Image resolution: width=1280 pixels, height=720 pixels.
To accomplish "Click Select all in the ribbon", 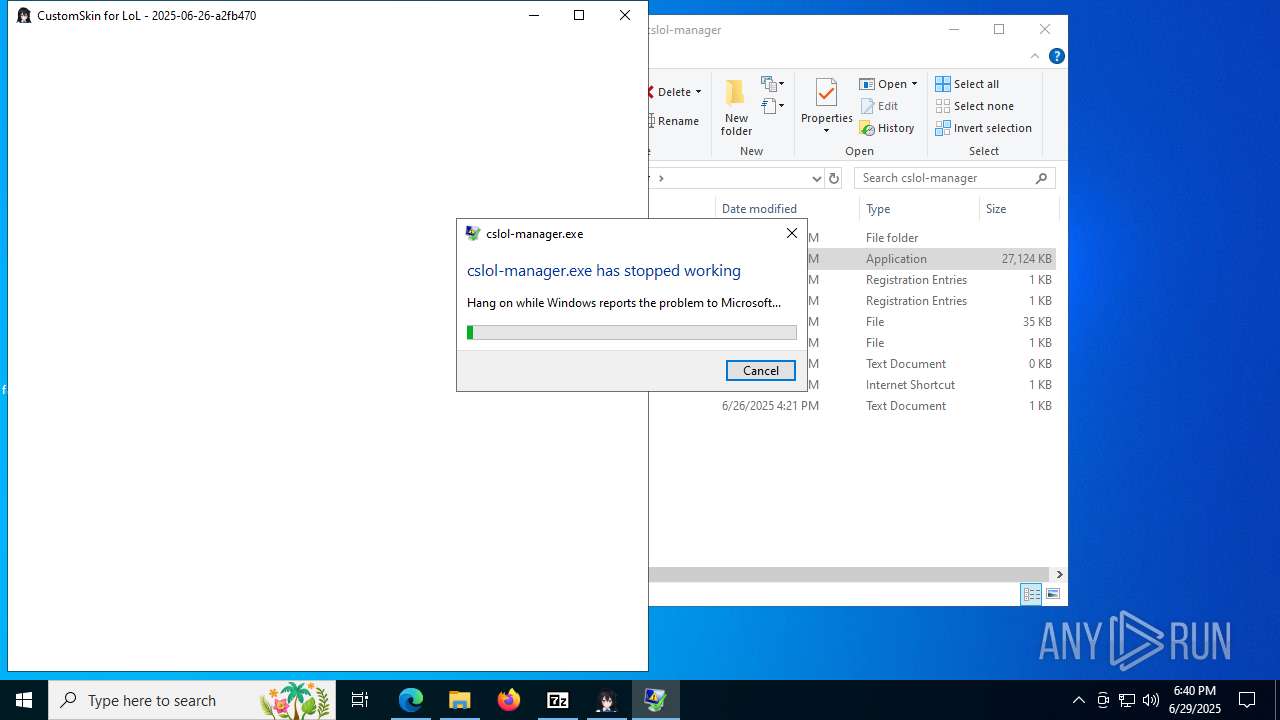I will (x=967, y=84).
